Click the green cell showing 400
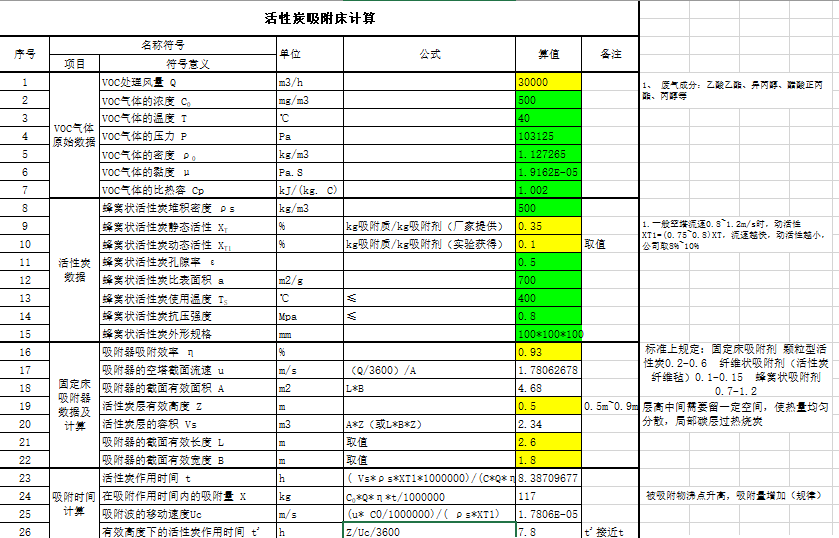 click(548, 298)
